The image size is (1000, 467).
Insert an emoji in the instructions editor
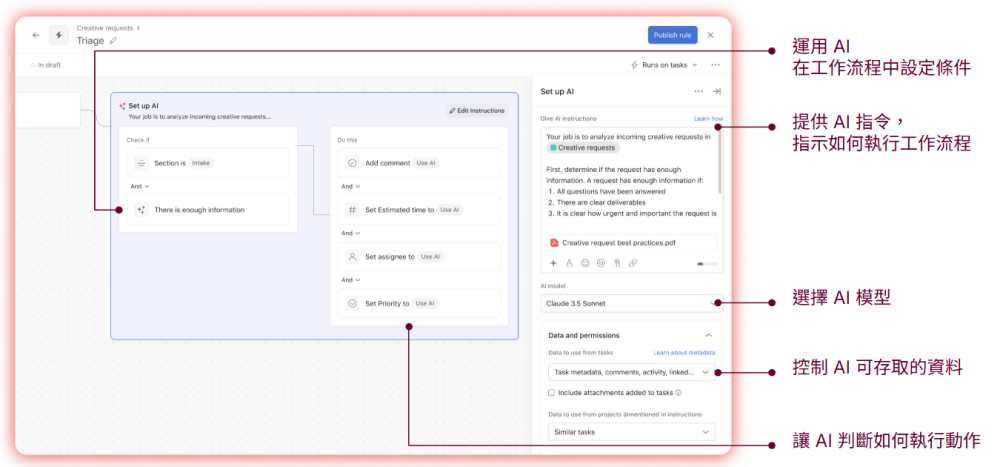tap(585, 263)
